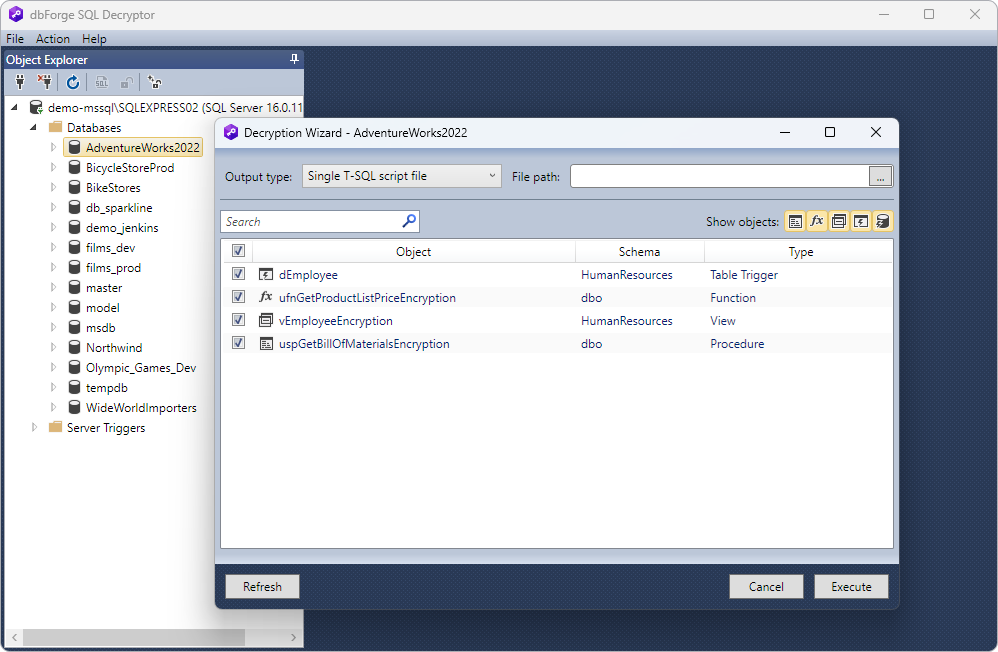Click the database icon of Northwind
The height and width of the screenshot is (652, 998).
[74, 347]
